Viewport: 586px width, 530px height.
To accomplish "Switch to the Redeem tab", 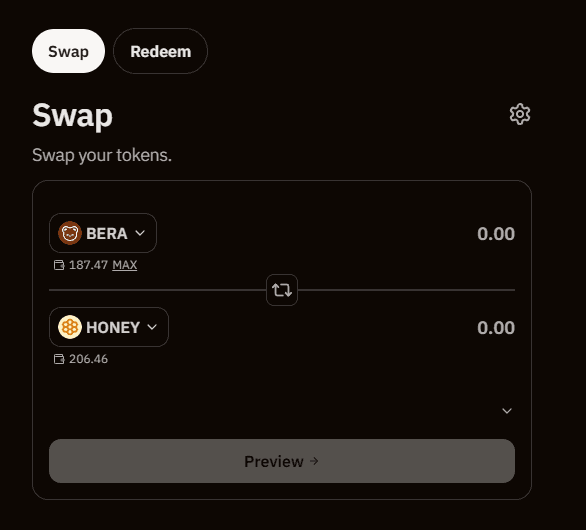I will click(160, 51).
